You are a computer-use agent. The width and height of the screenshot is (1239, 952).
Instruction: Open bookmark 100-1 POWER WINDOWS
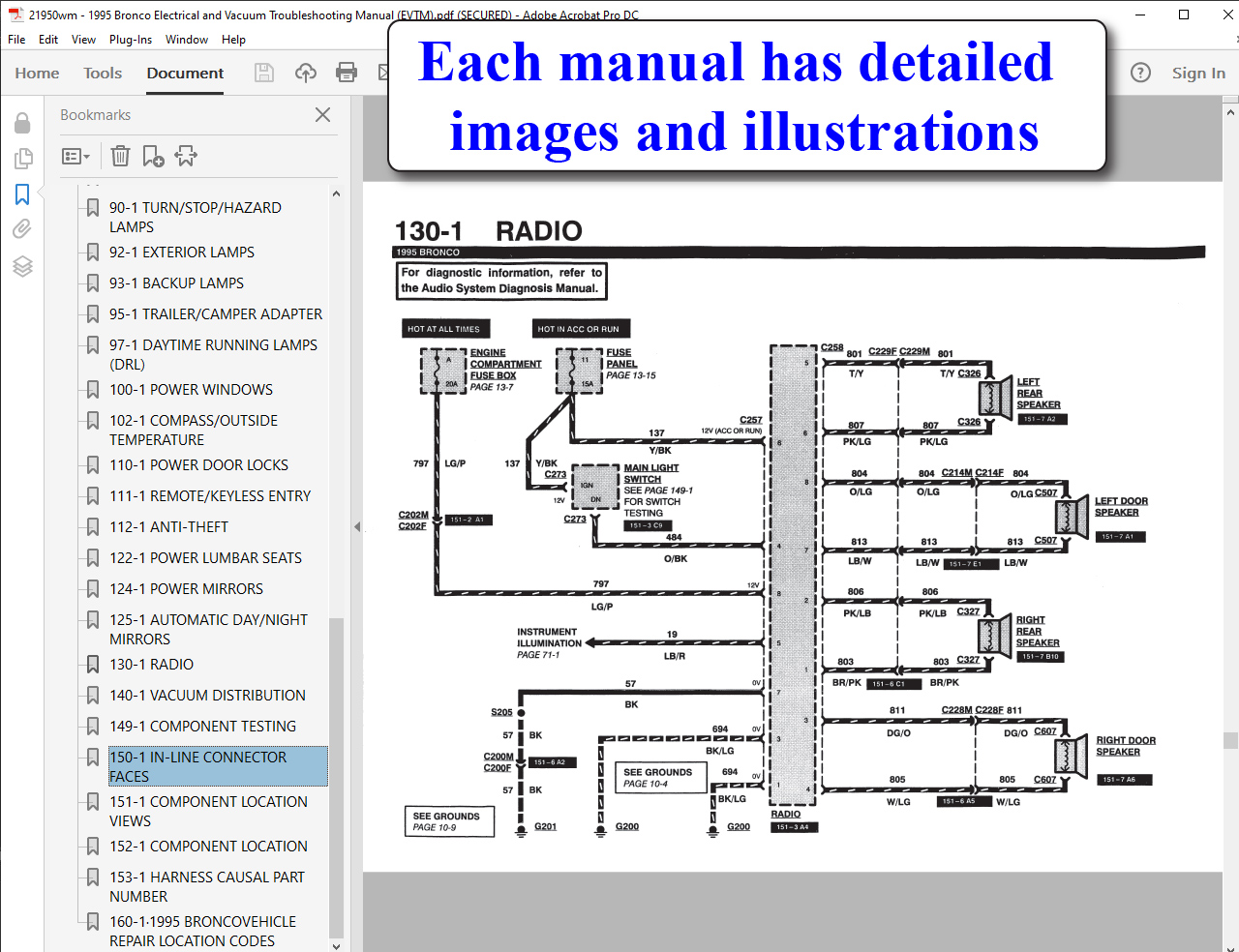click(191, 389)
